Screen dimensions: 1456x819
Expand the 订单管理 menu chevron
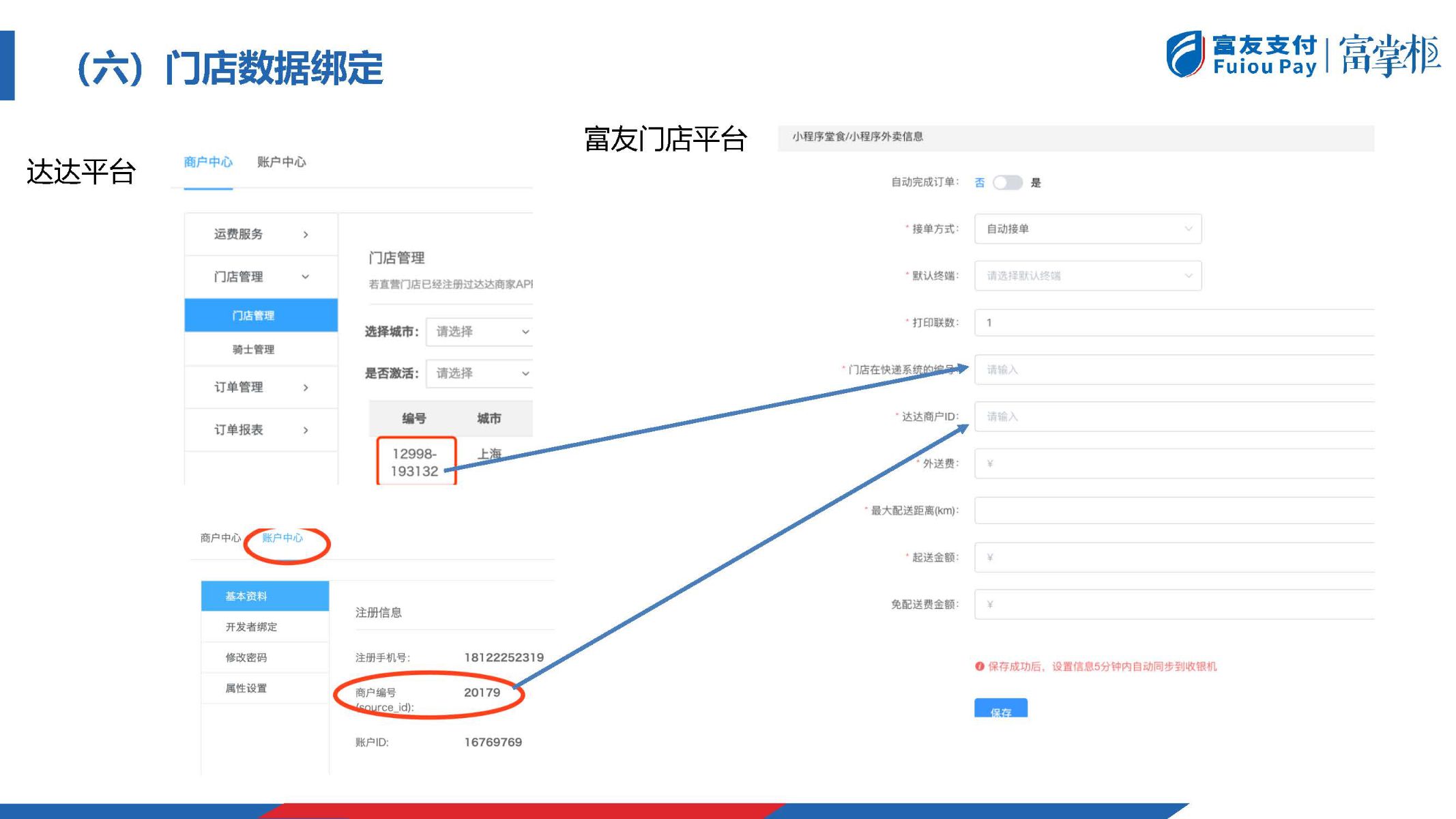(306, 387)
